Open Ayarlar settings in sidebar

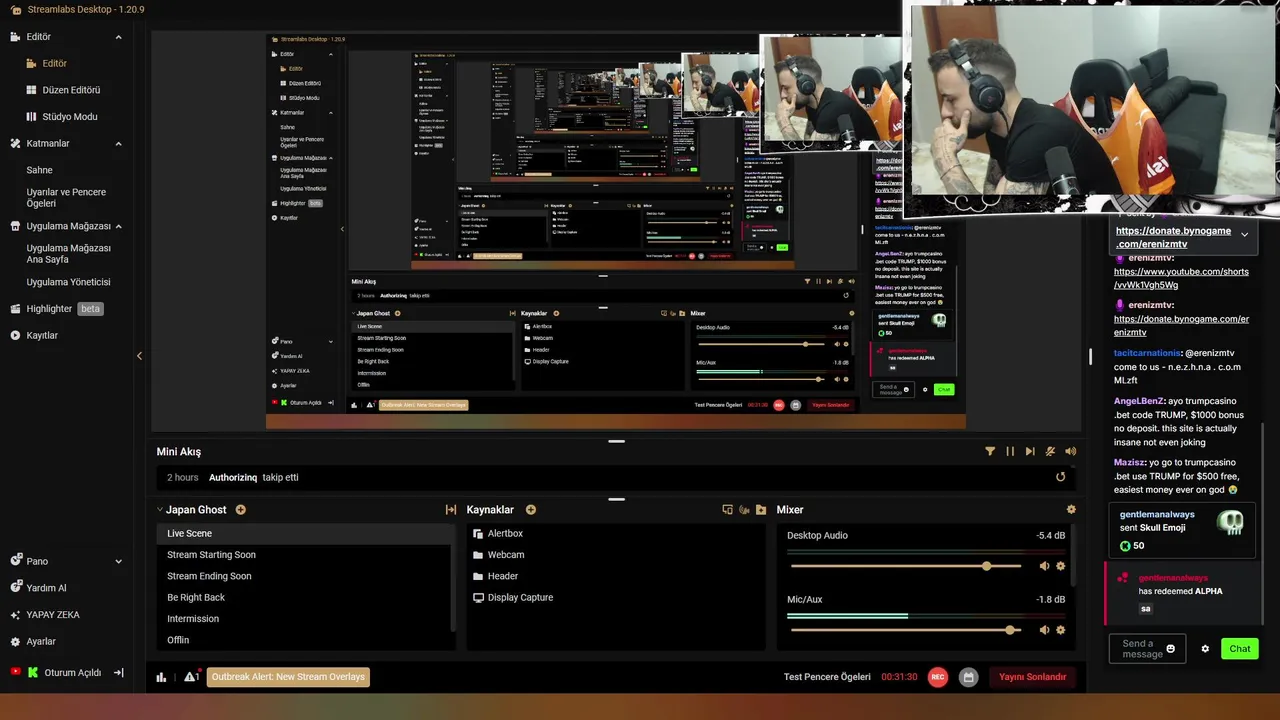(40, 641)
